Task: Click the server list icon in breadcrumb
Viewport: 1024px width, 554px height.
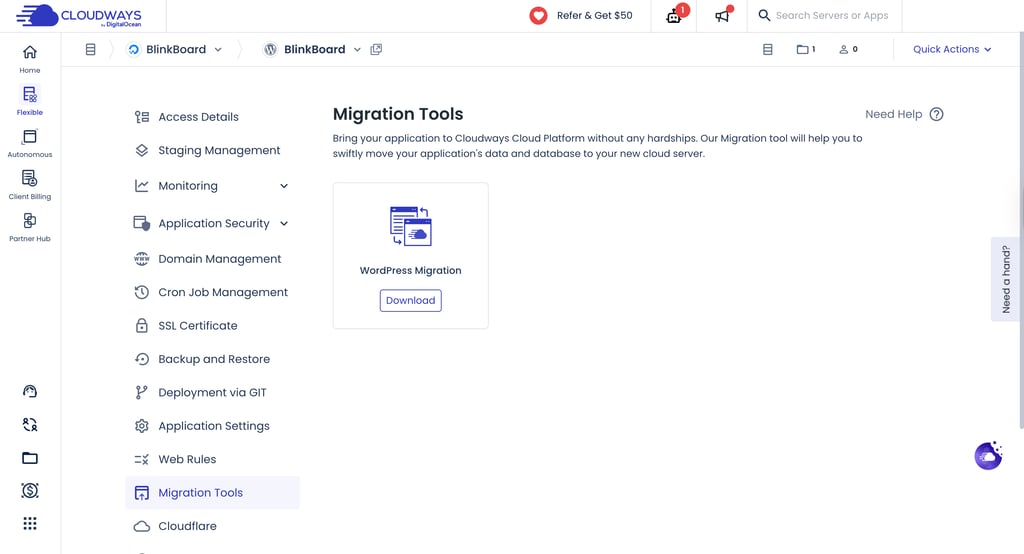Action: 91,50
